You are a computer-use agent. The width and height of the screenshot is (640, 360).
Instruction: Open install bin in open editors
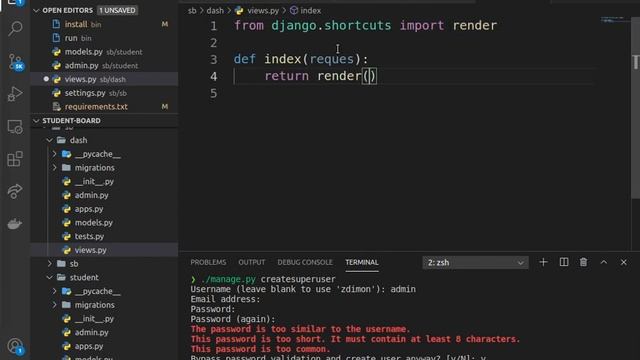pyautogui.click(x=104, y=24)
